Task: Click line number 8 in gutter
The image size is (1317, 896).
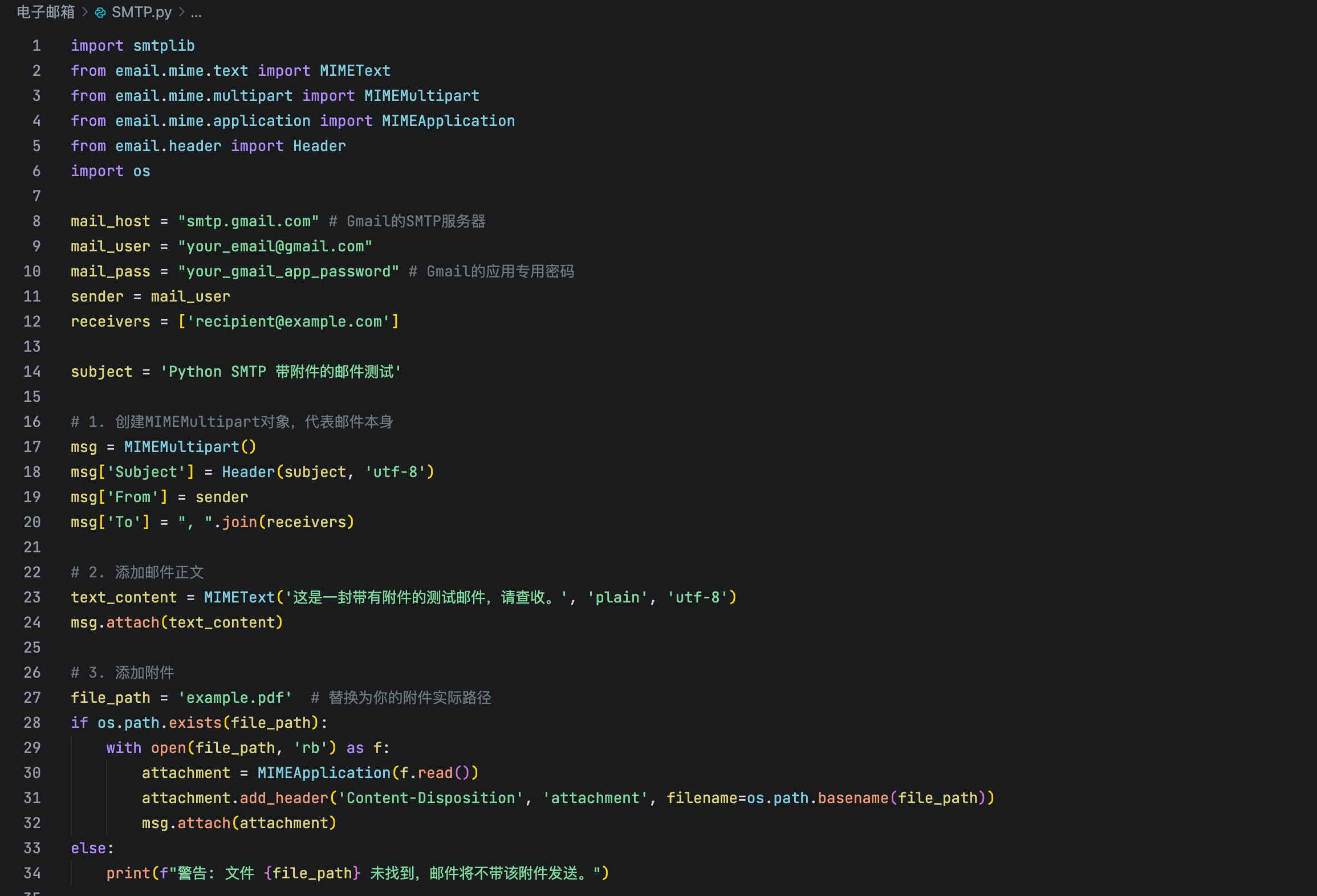Action: click(x=36, y=221)
